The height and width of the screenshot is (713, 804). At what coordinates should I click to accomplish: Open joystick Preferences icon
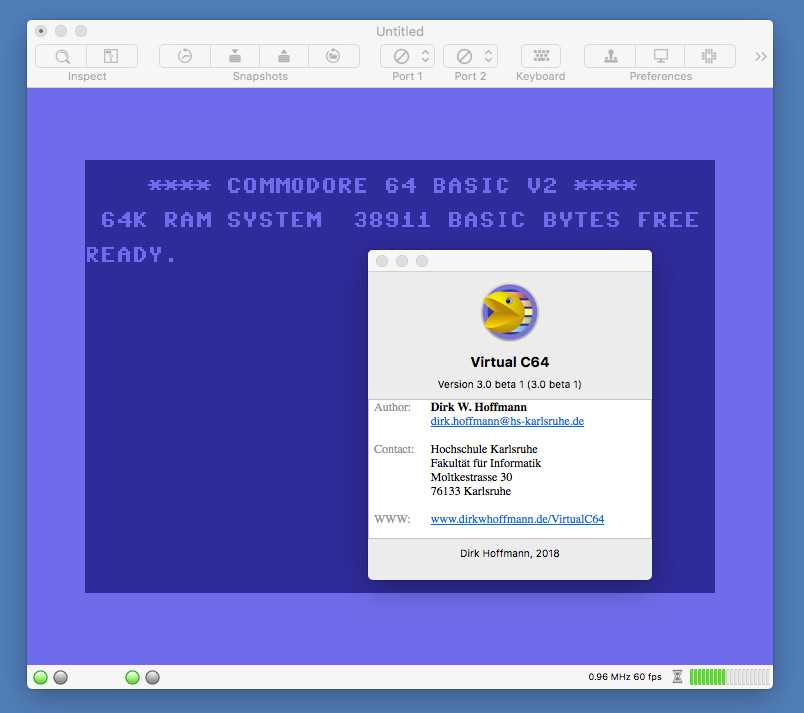(610, 56)
